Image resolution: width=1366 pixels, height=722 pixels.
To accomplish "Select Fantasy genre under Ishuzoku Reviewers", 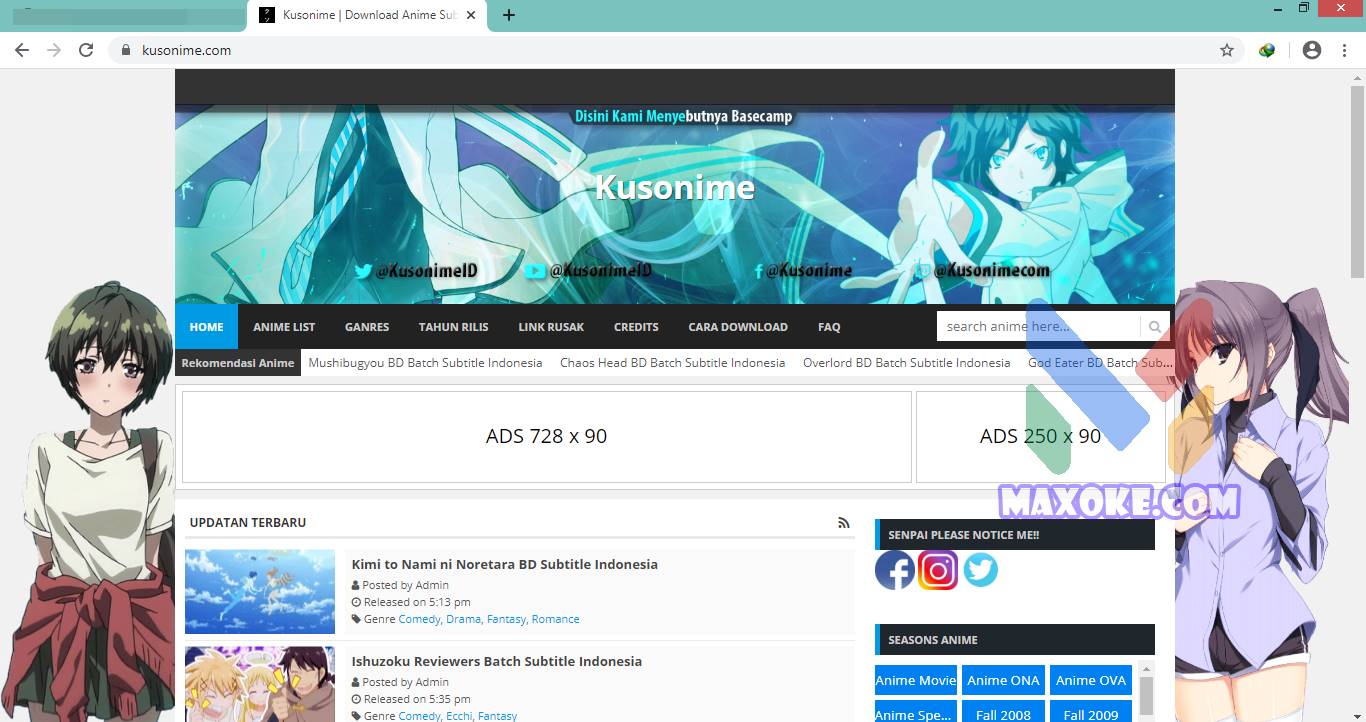I will 498,716.
